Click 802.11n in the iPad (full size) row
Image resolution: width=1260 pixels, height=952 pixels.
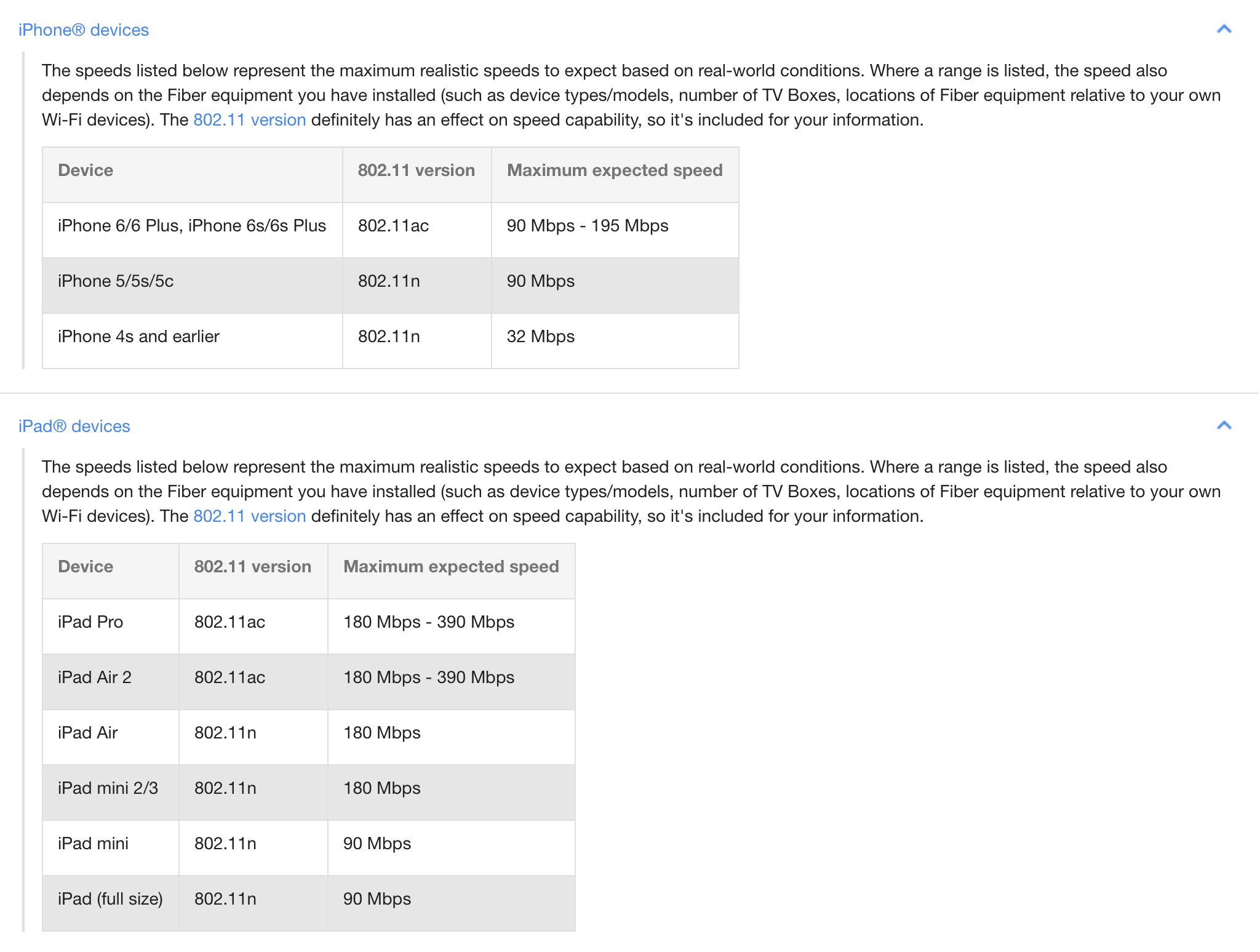coord(225,899)
